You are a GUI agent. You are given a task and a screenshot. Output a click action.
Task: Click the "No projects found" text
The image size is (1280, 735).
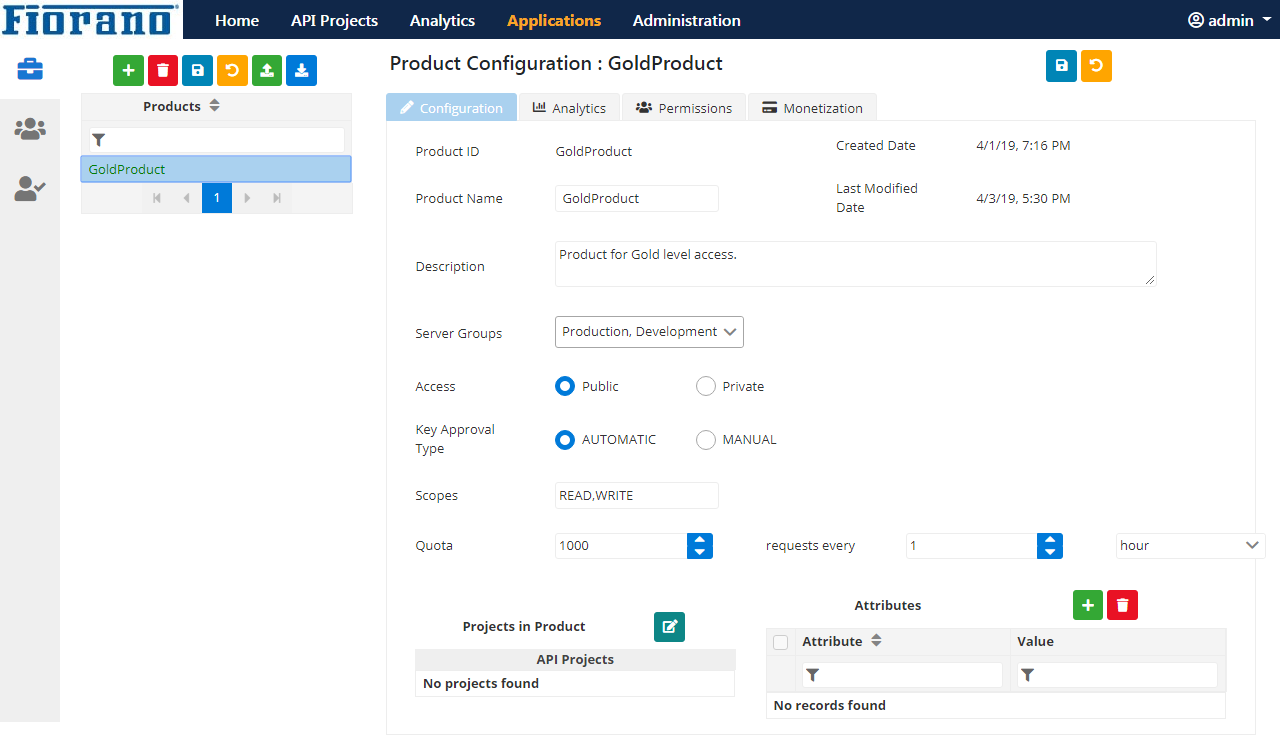click(481, 683)
